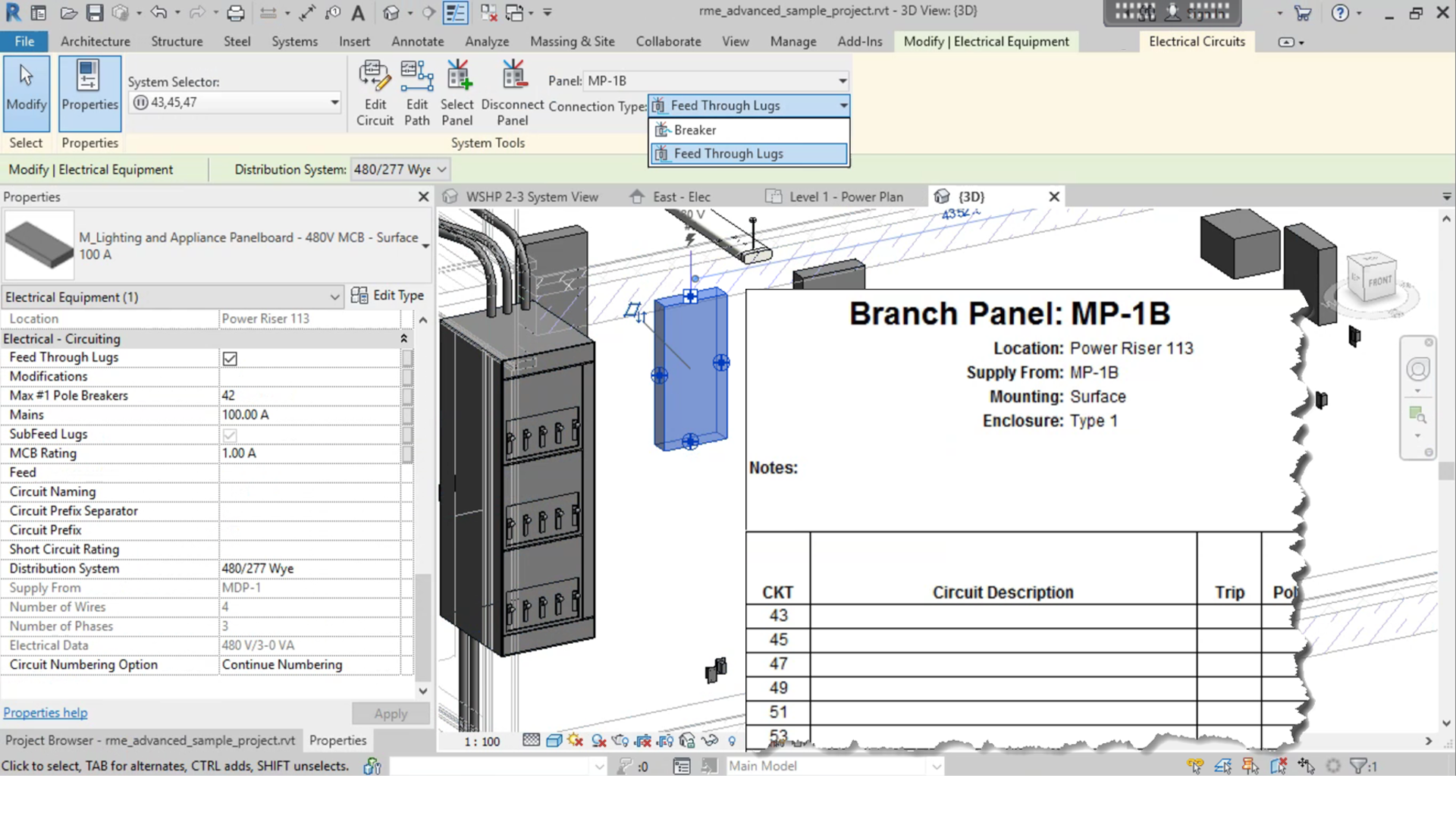Viewport: 1456px width, 819px height.
Task: Open the System Selector 43,45,47 dropdown
Action: pos(334,102)
